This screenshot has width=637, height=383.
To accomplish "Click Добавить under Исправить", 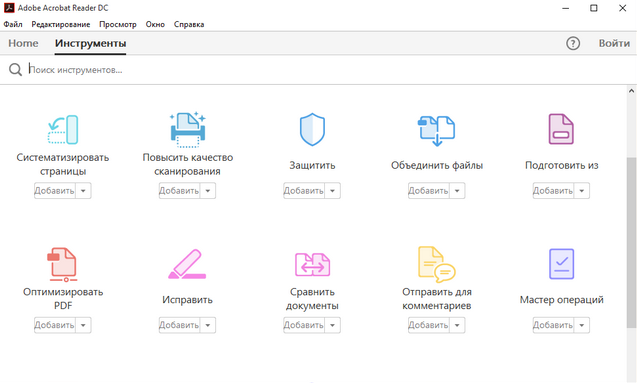I will 179,325.
